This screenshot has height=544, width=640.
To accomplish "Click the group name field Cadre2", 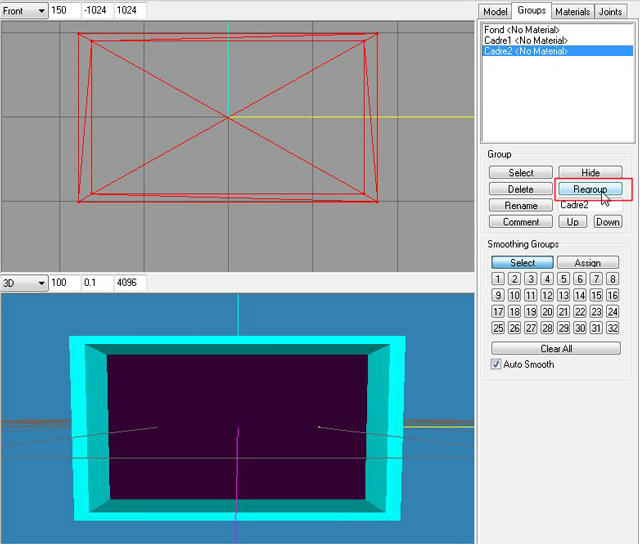I will [590, 205].
